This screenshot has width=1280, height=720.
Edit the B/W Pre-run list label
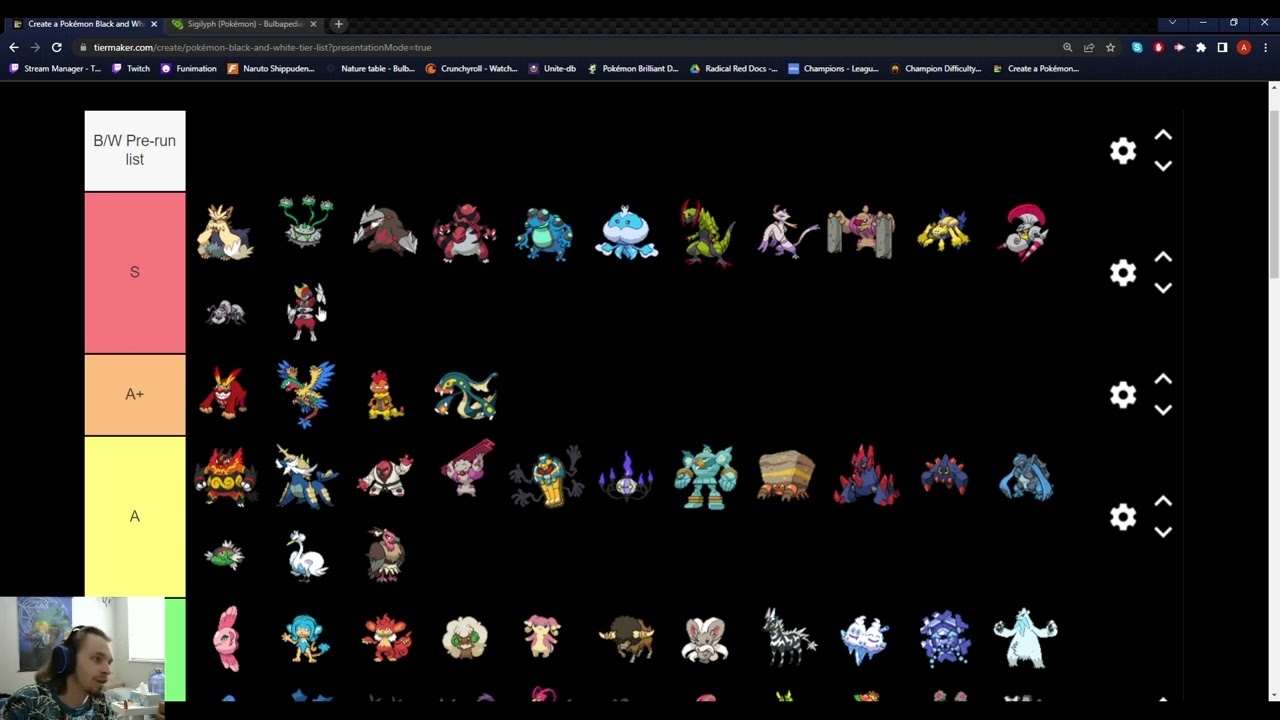tap(135, 150)
